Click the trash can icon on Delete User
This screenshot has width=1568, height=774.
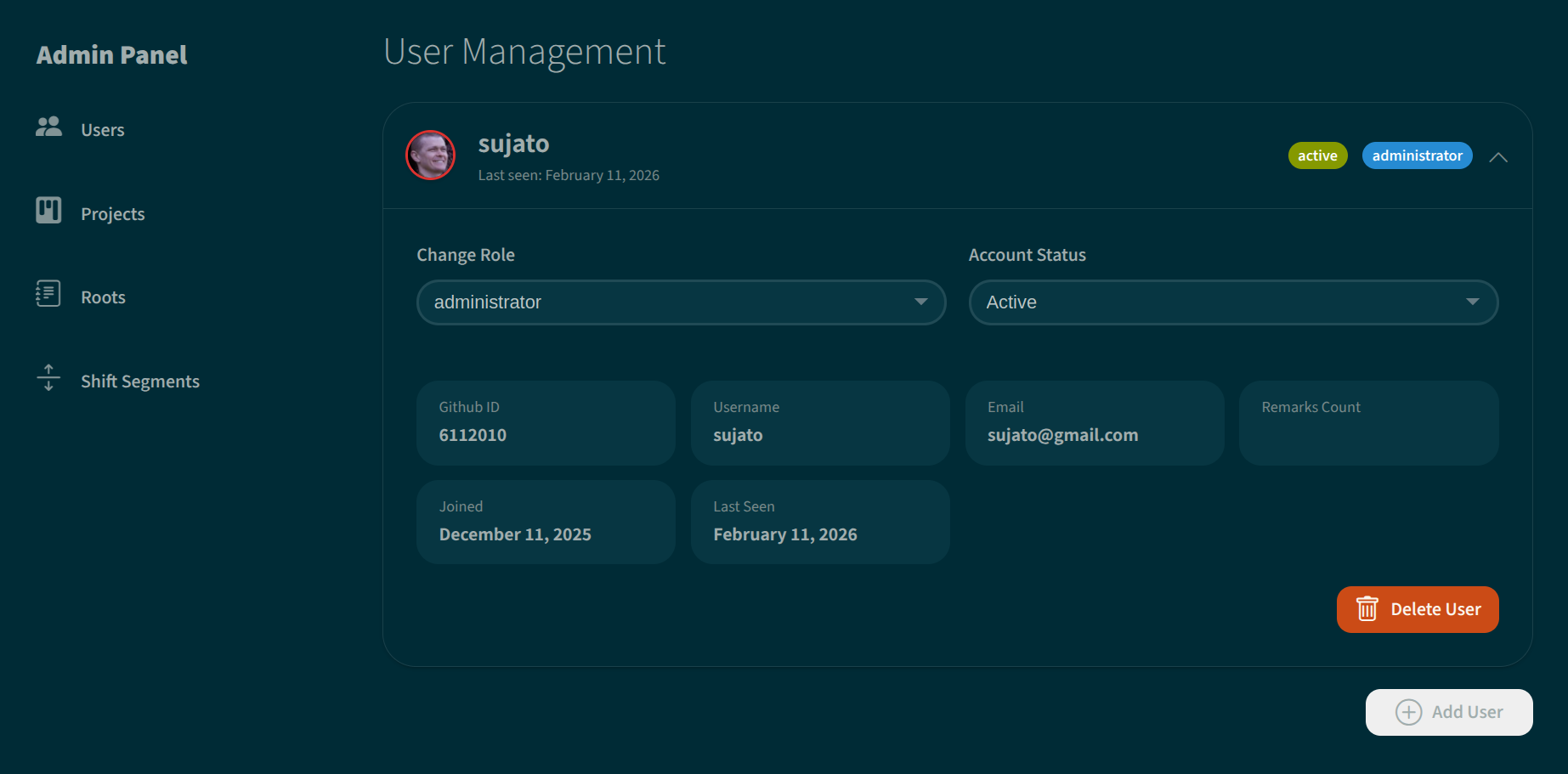[1367, 609]
